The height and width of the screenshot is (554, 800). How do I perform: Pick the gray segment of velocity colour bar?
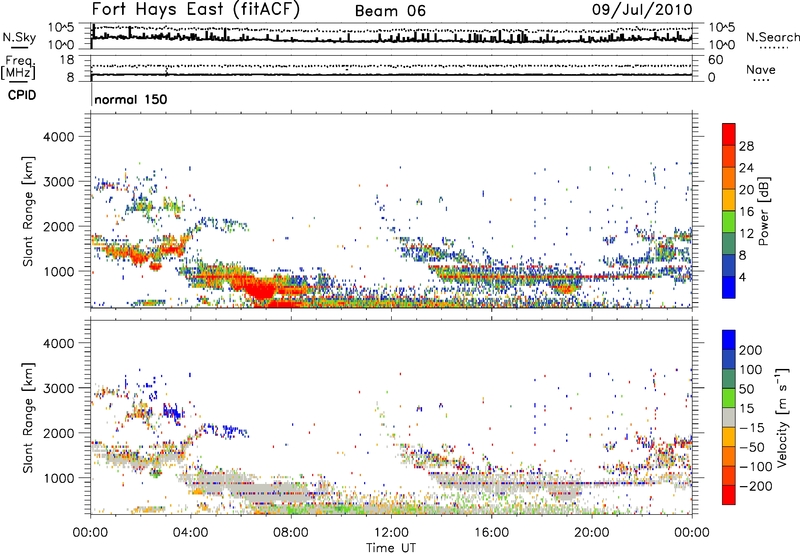[729, 417]
